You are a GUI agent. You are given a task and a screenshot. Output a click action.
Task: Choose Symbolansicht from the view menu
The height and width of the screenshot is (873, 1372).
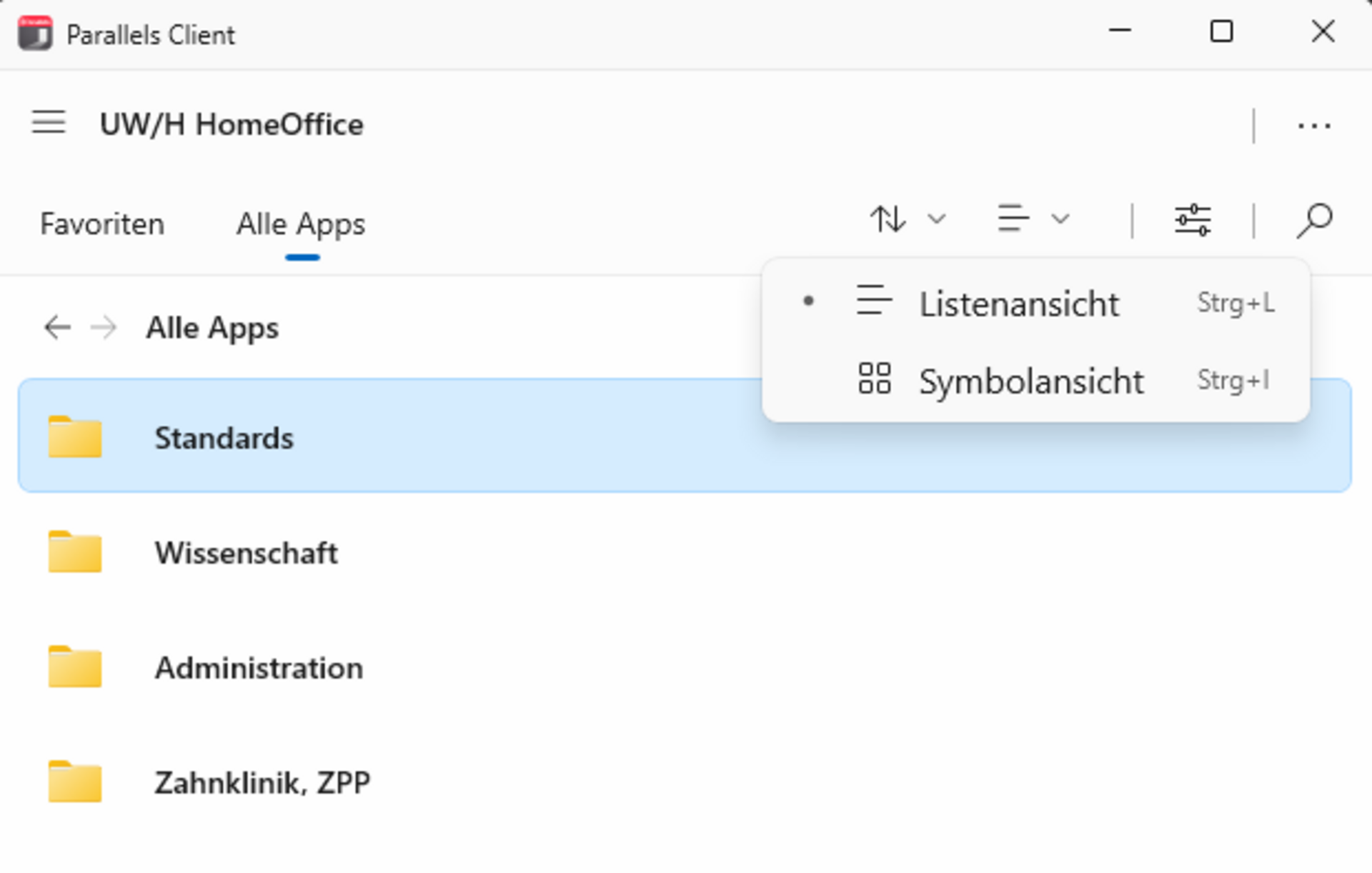[1036, 380]
